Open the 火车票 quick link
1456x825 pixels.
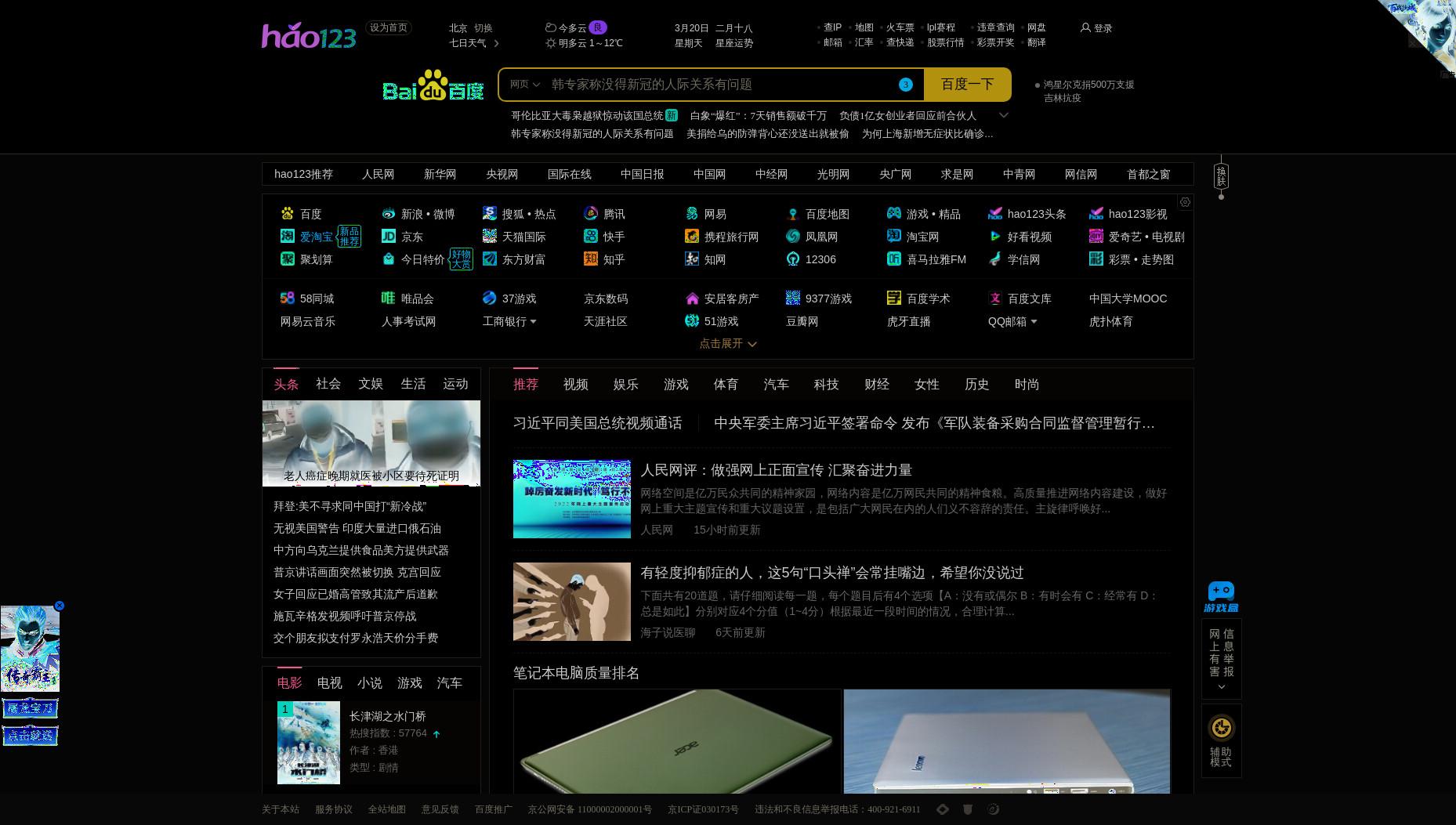pyautogui.click(x=900, y=27)
